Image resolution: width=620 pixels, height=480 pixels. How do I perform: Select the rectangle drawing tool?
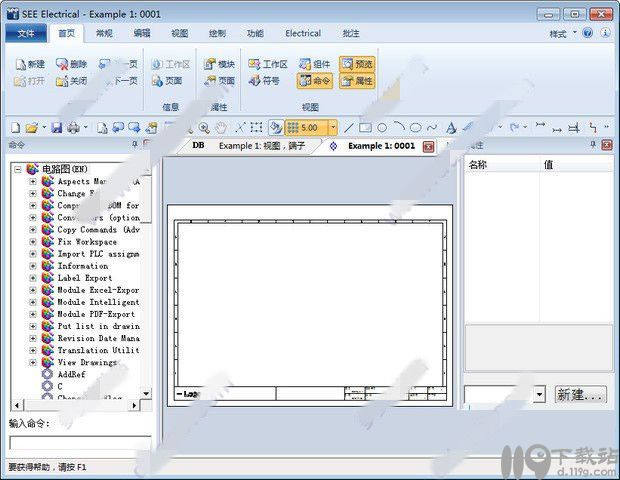365,127
